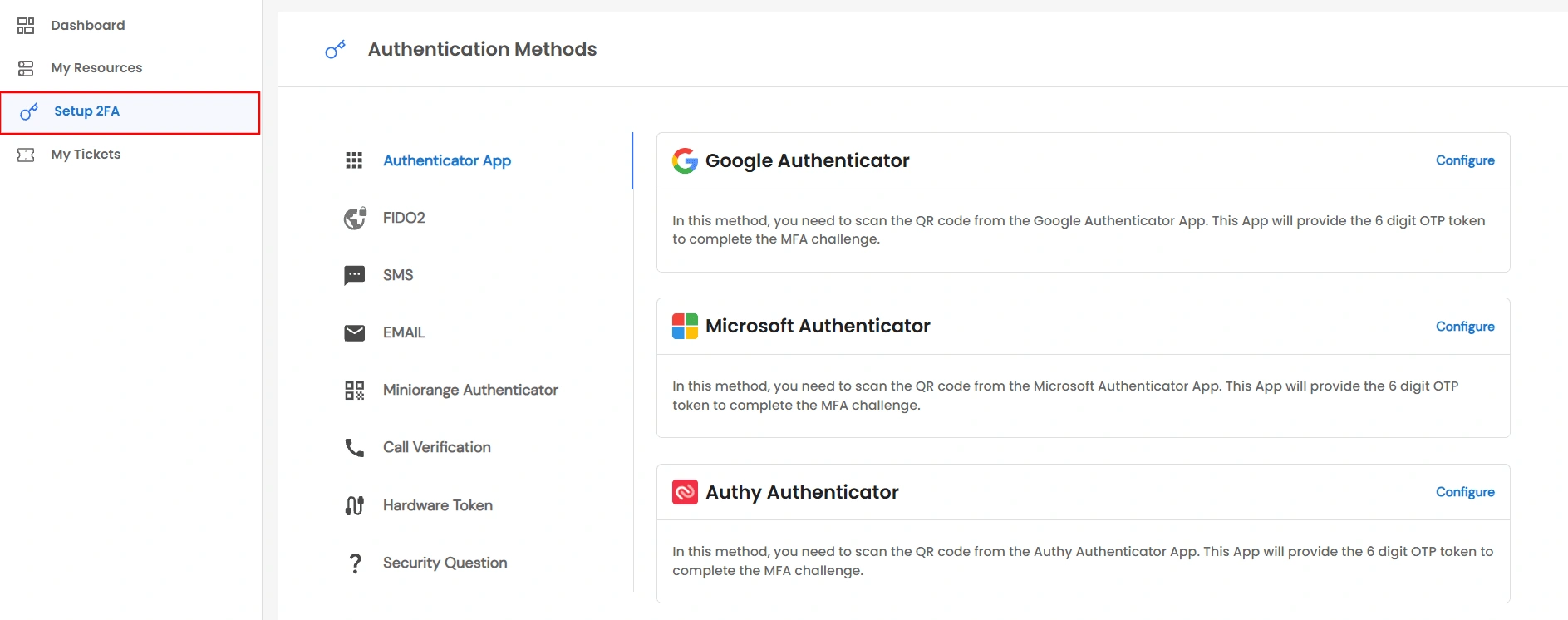
Task: Click the My Tickets ticket icon
Action: coord(26,155)
